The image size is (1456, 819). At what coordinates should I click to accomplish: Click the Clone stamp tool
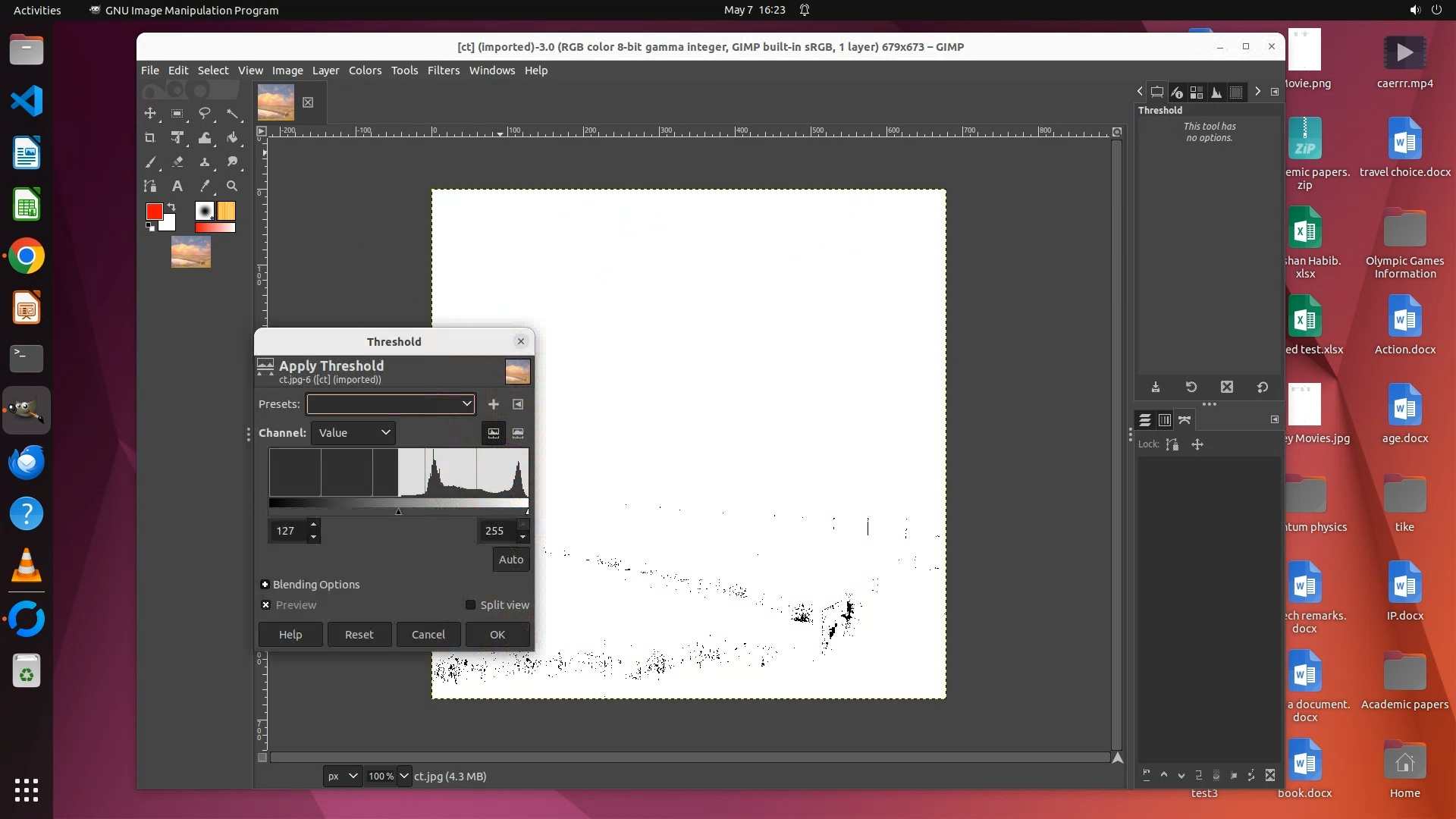click(x=205, y=162)
